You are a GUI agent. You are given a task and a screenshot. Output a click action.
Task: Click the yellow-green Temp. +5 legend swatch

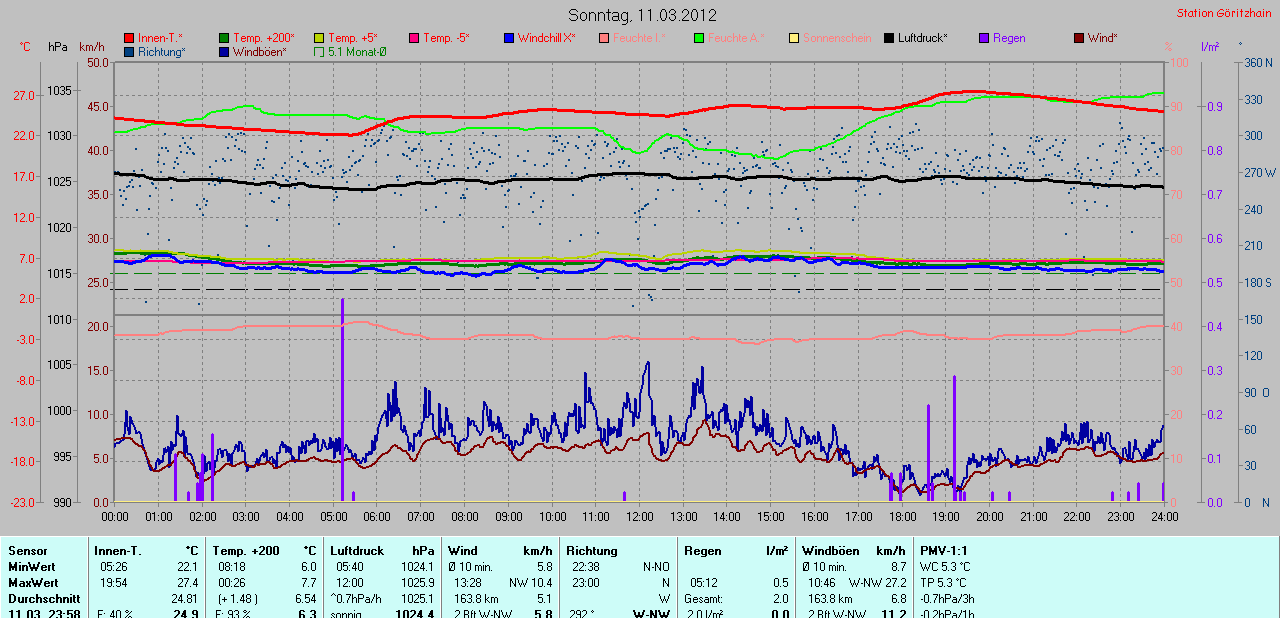319,38
